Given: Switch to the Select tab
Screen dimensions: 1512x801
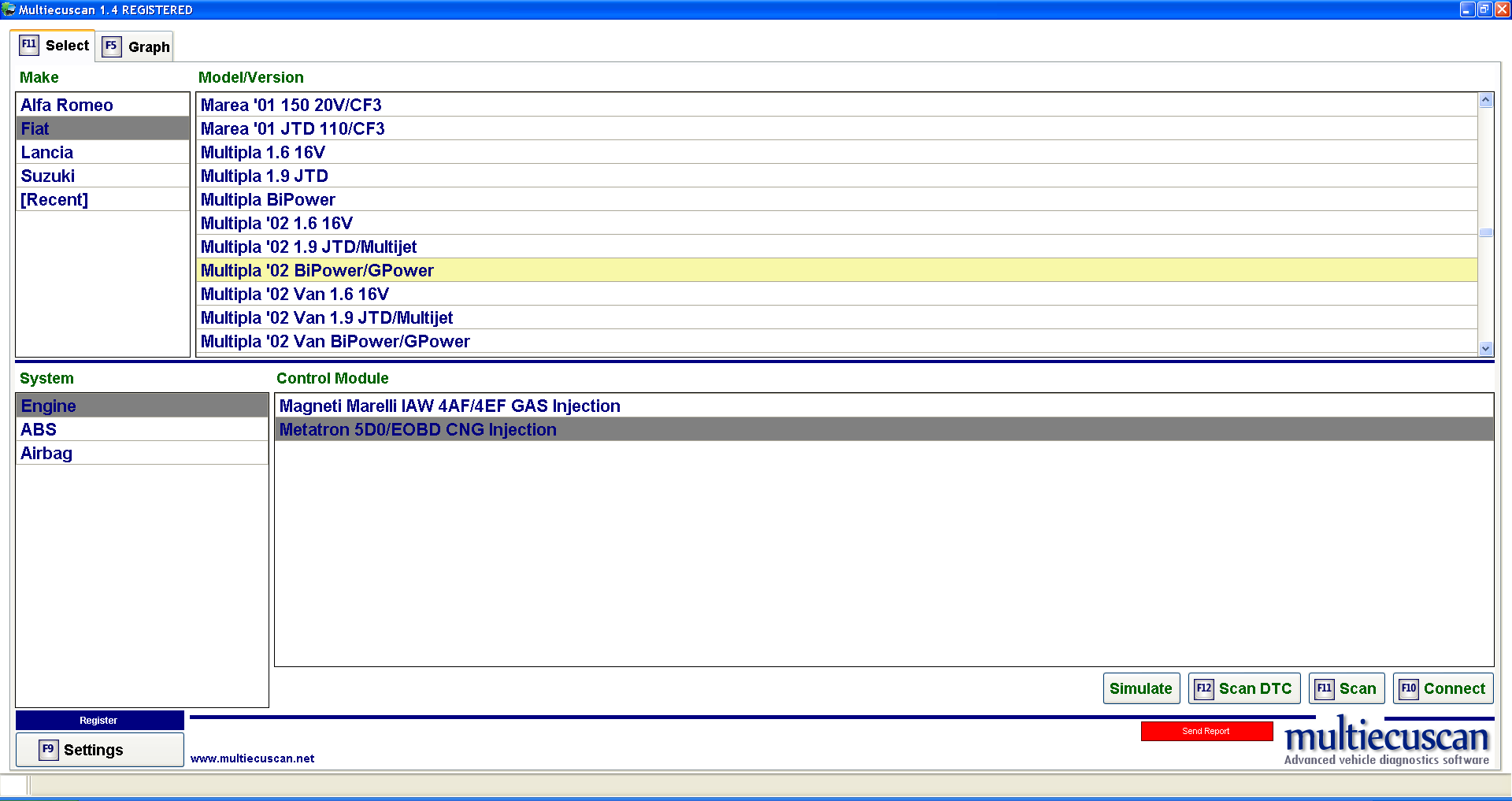Looking at the screenshot, I should 54,46.
